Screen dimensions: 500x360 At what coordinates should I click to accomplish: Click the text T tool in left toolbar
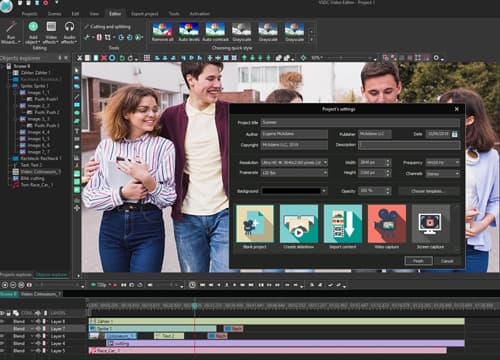[77, 131]
